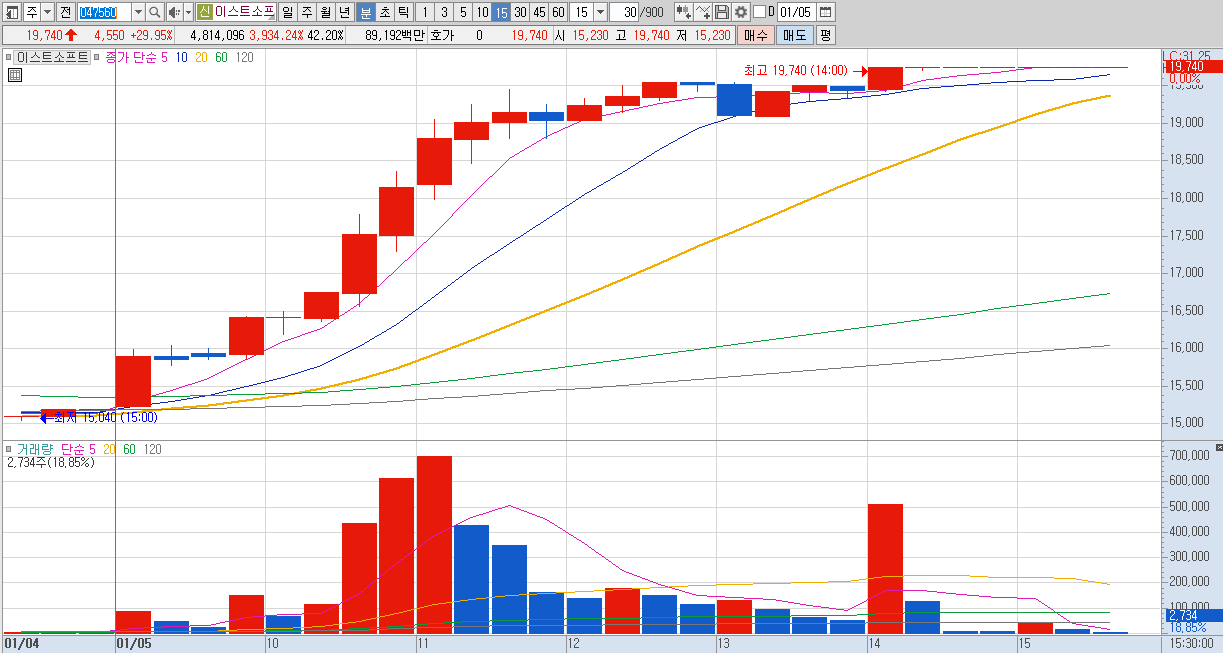Click the 매도 sell button
The height and width of the screenshot is (653, 1223).
(795, 35)
